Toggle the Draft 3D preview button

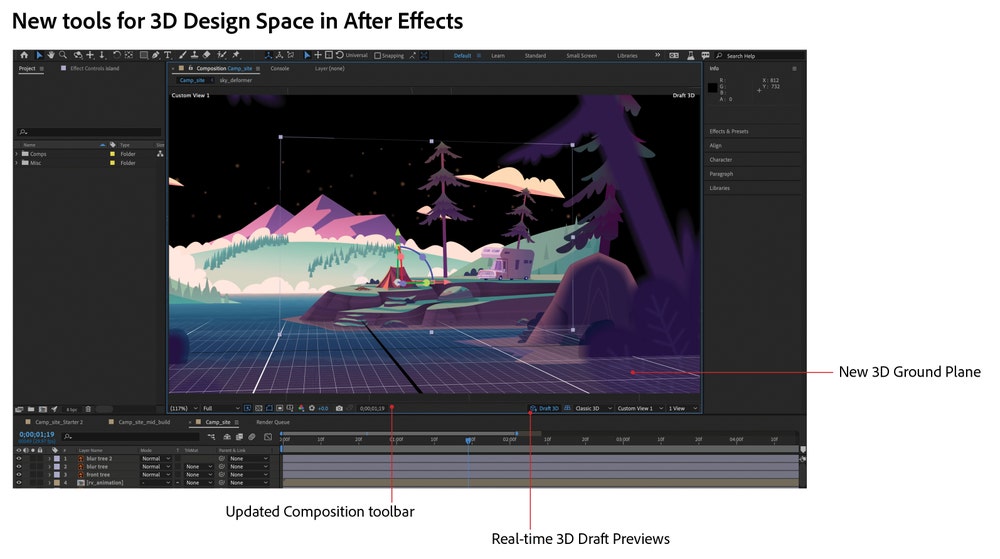[545, 408]
